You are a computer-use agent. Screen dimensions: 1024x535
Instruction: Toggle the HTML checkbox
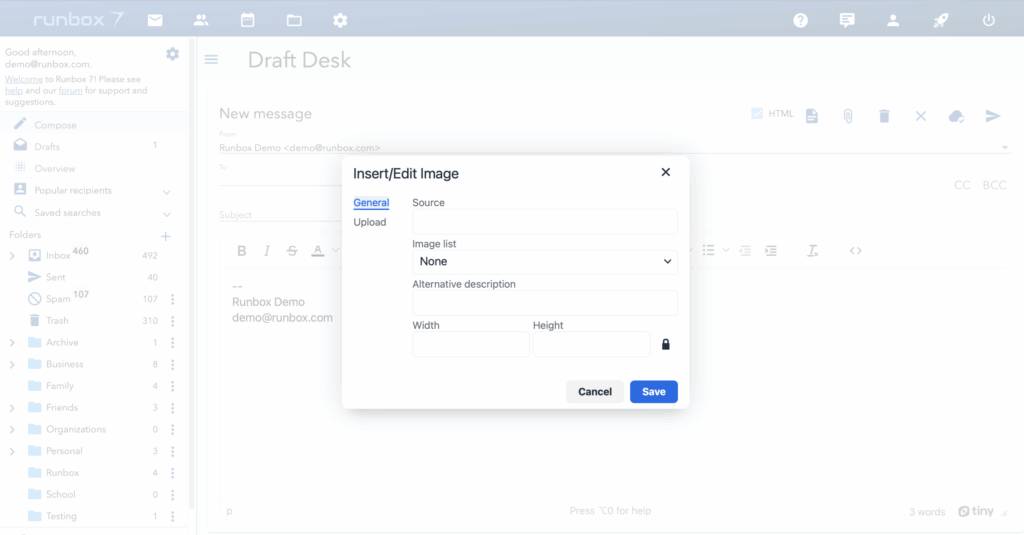[757, 114]
